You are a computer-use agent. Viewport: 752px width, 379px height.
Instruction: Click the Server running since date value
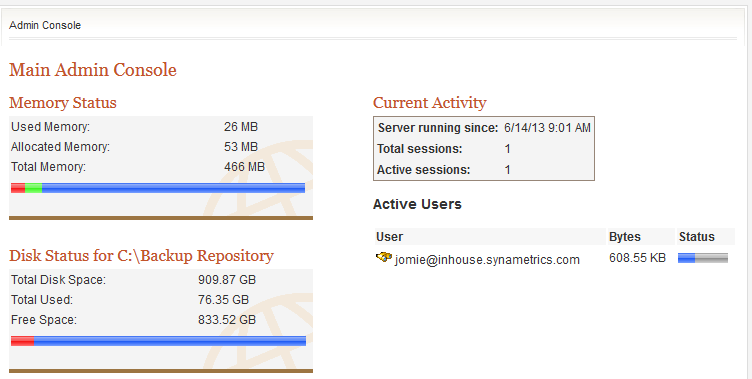pos(547,128)
